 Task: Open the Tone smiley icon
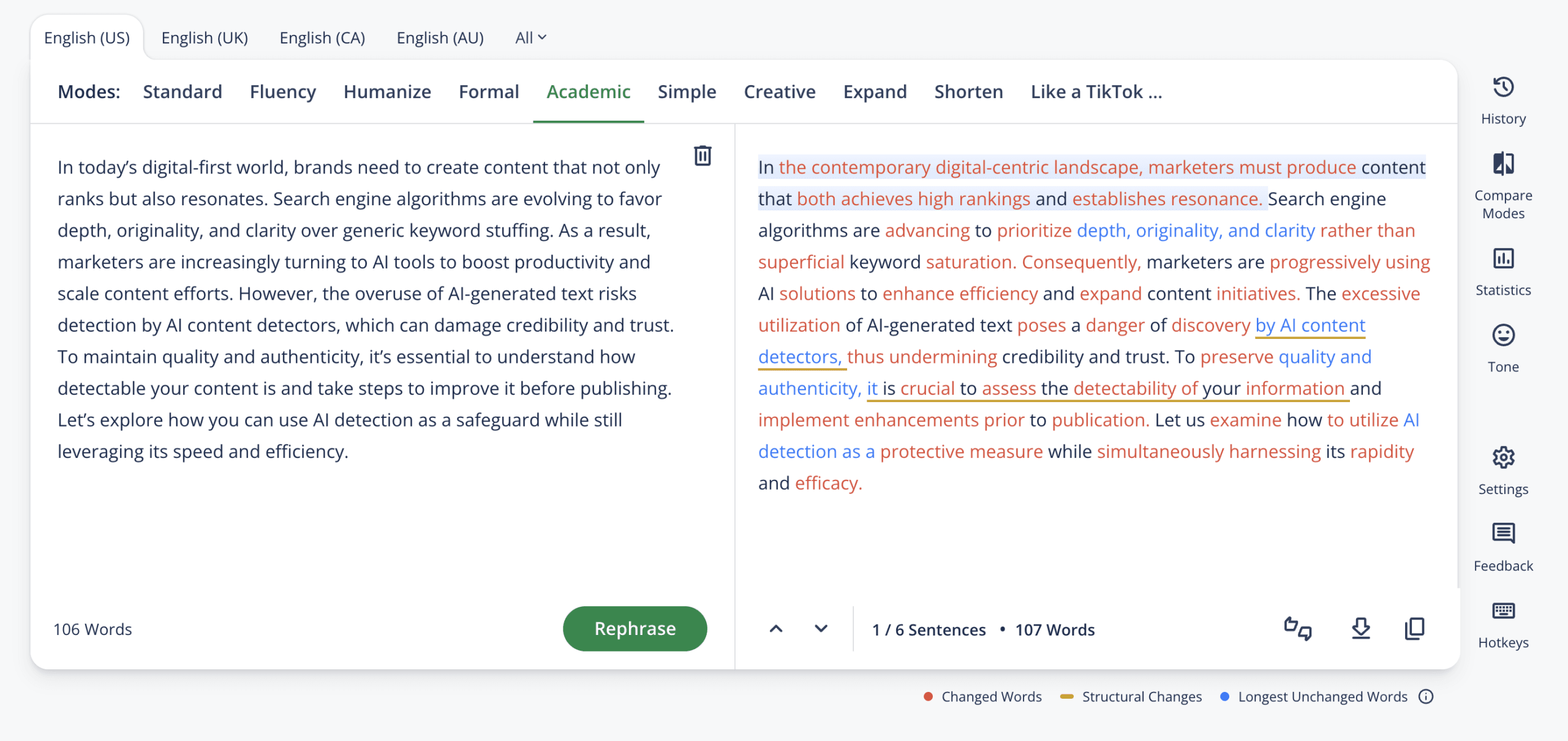(1503, 336)
